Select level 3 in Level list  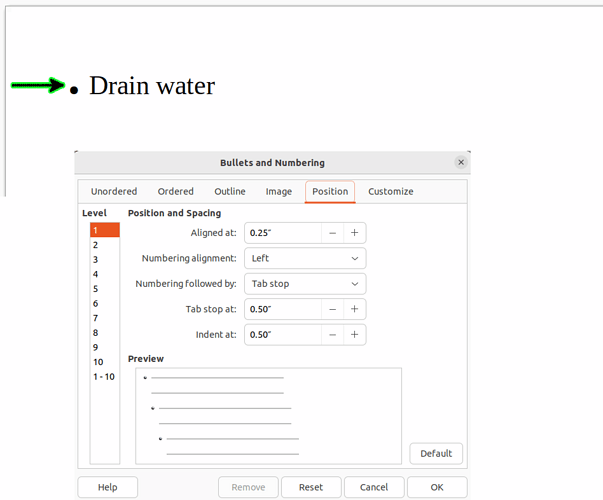[96, 259]
